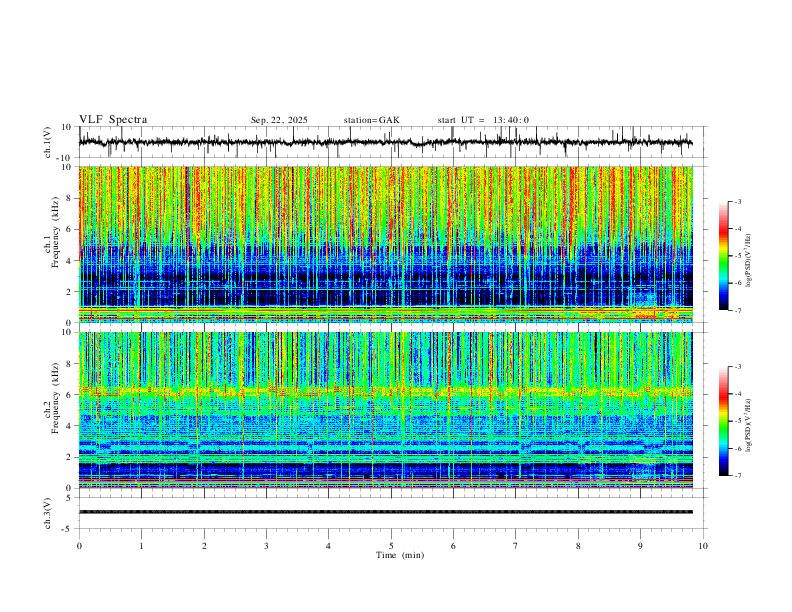Click the ch.1 voltage waveform trace
The image size is (792, 612).
pos(385,142)
